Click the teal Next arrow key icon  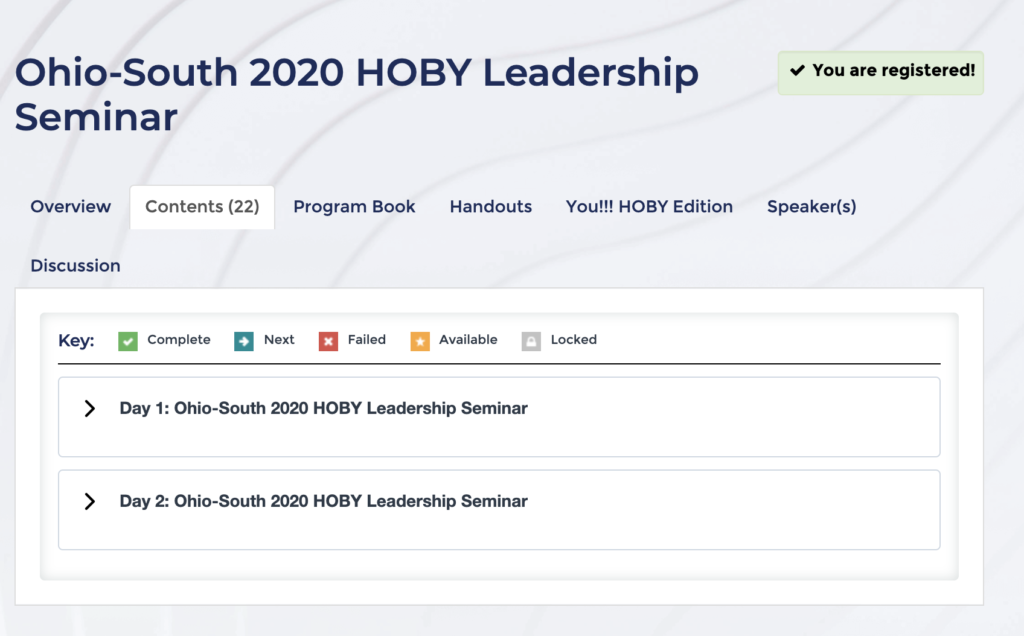coord(244,341)
